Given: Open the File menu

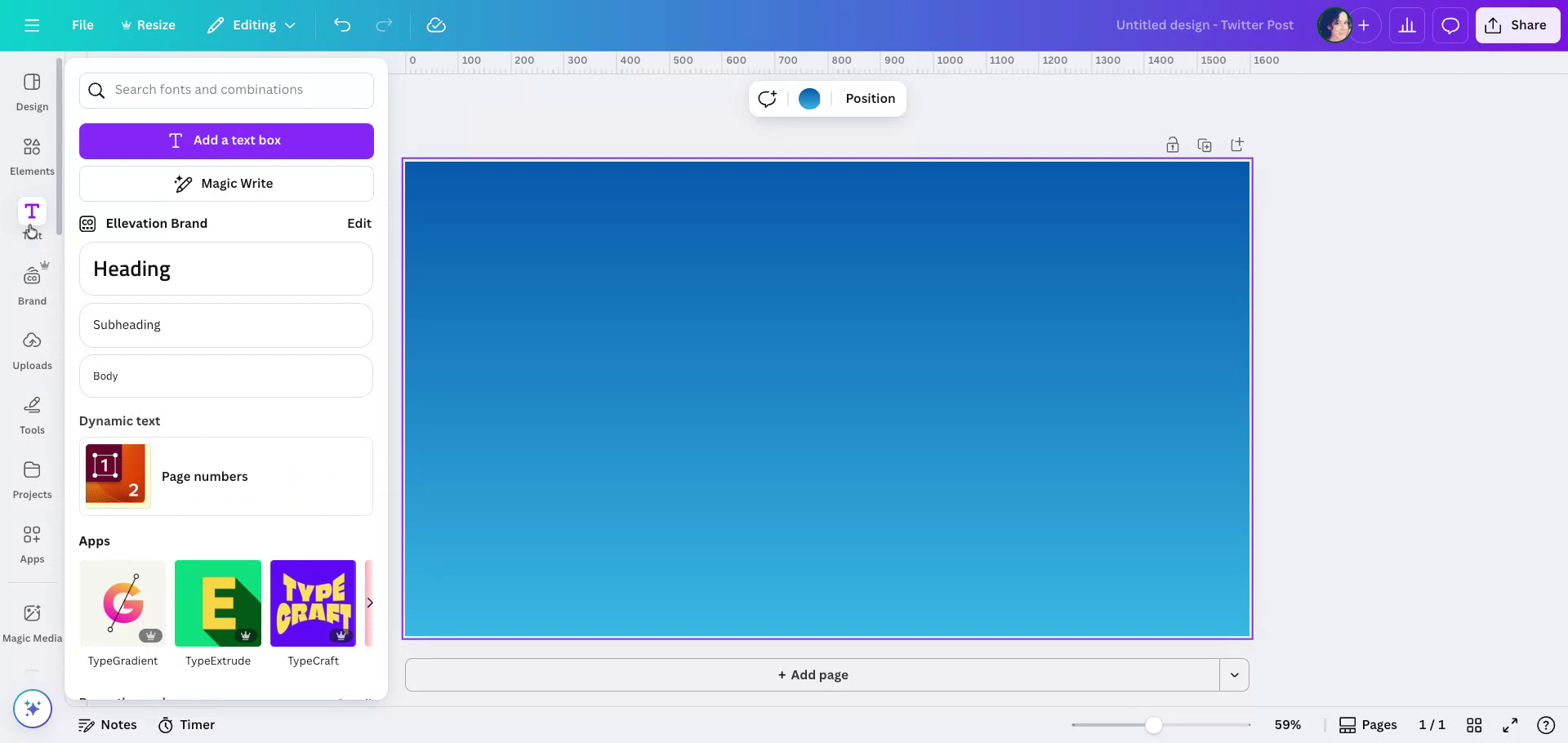Looking at the screenshot, I should (x=82, y=25).
